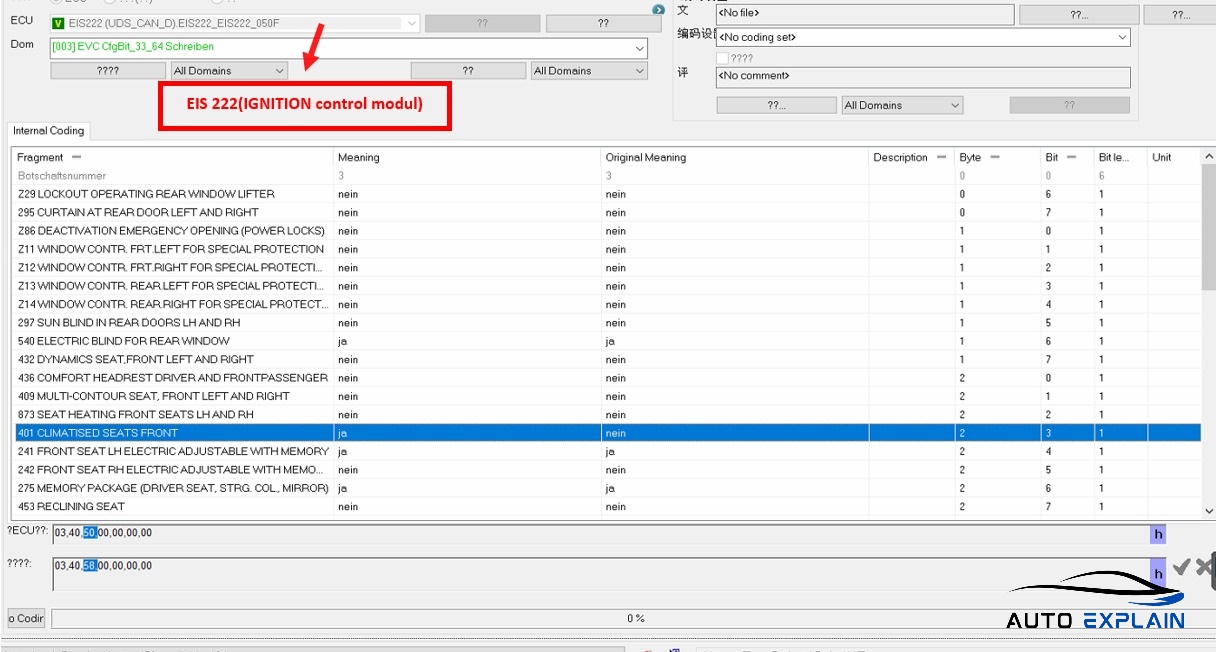Image resolution: width=1216 pixels, height=652 pixels.
Task: Click the filter icon beside Description header
Action: coord(941,157)
